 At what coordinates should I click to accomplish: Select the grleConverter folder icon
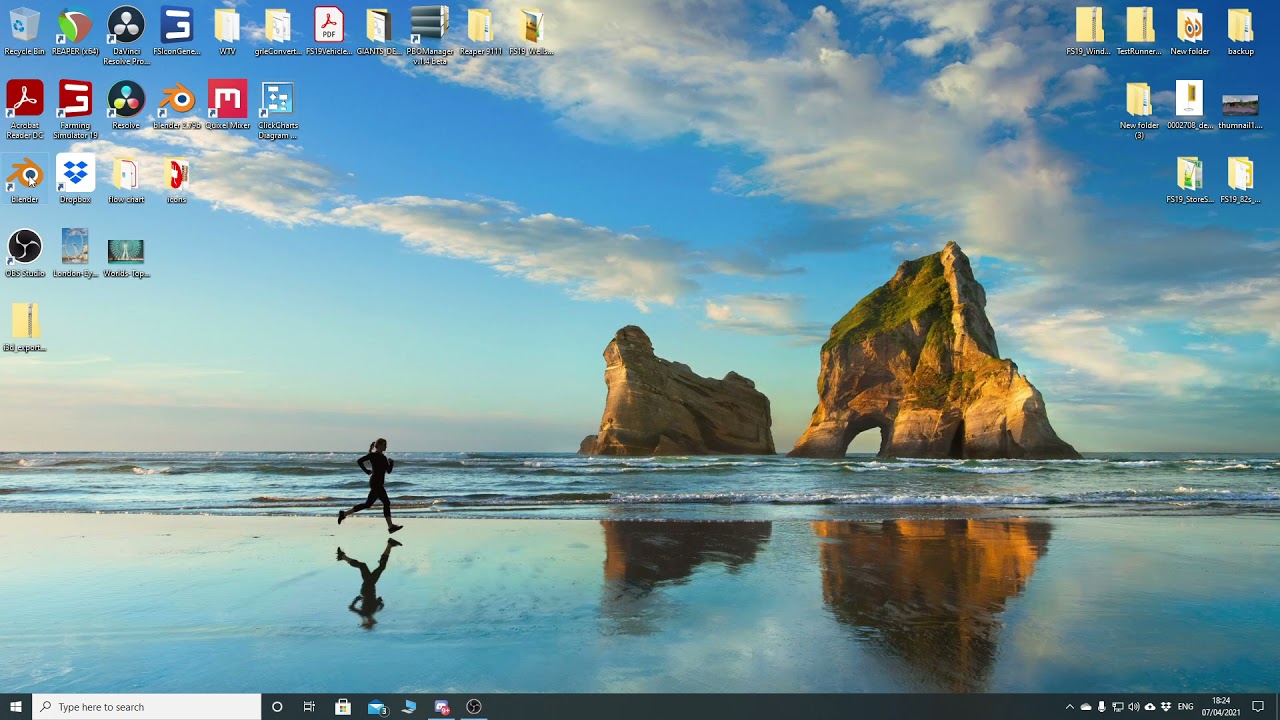(278, 31)
